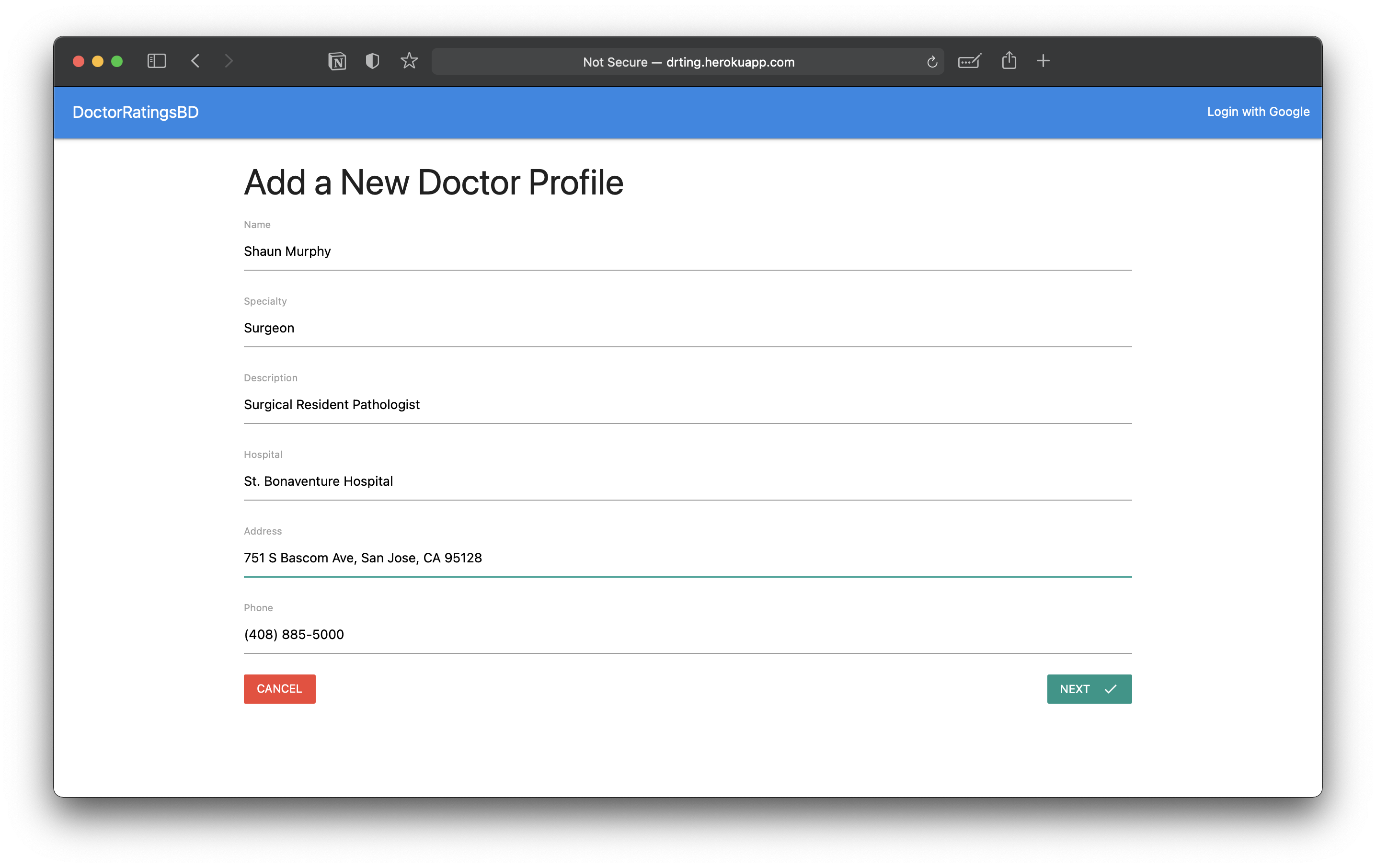Click into the Specialty field

coord(688,328)
